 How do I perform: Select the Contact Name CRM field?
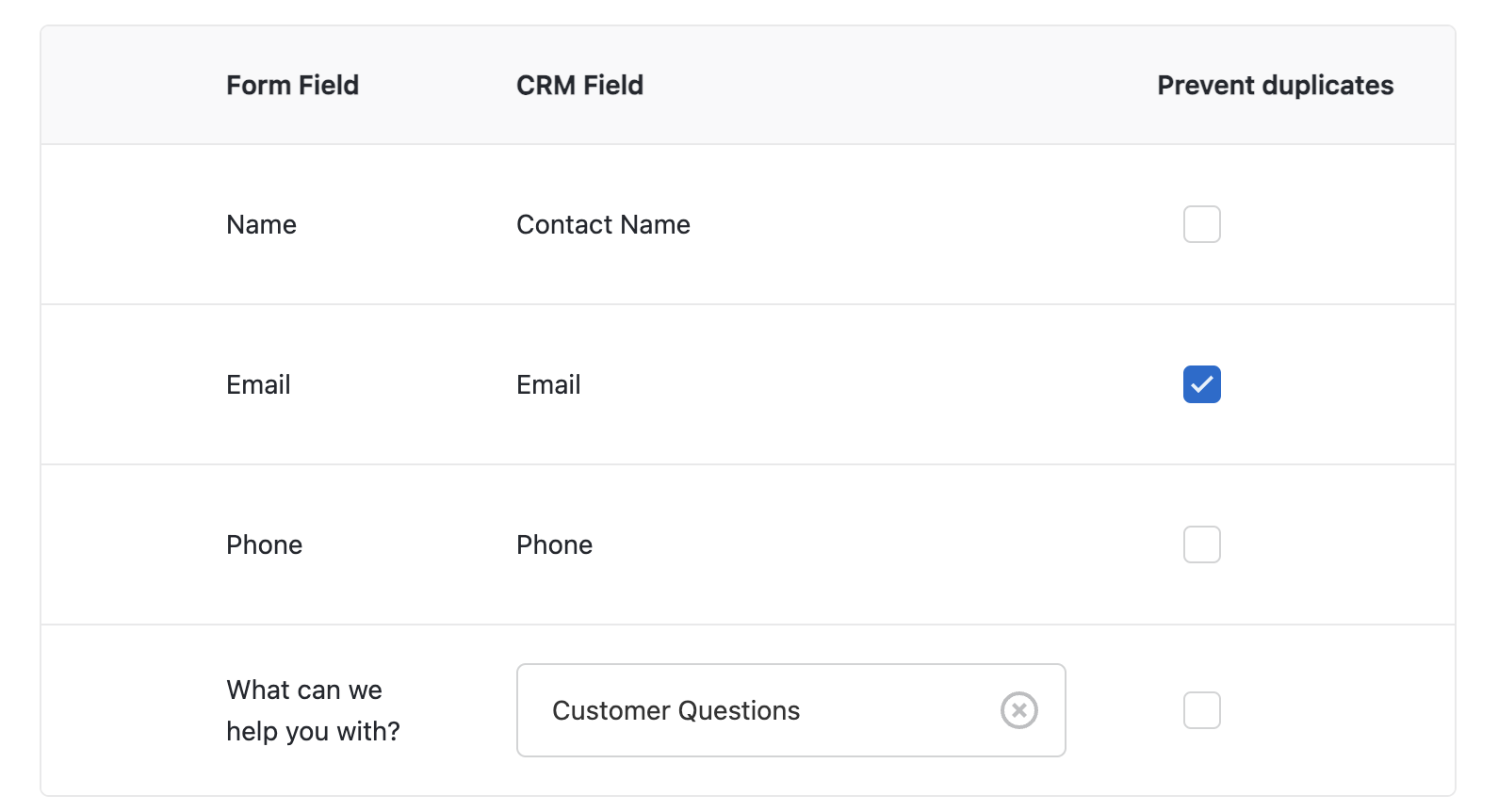[x=603, y=225]
